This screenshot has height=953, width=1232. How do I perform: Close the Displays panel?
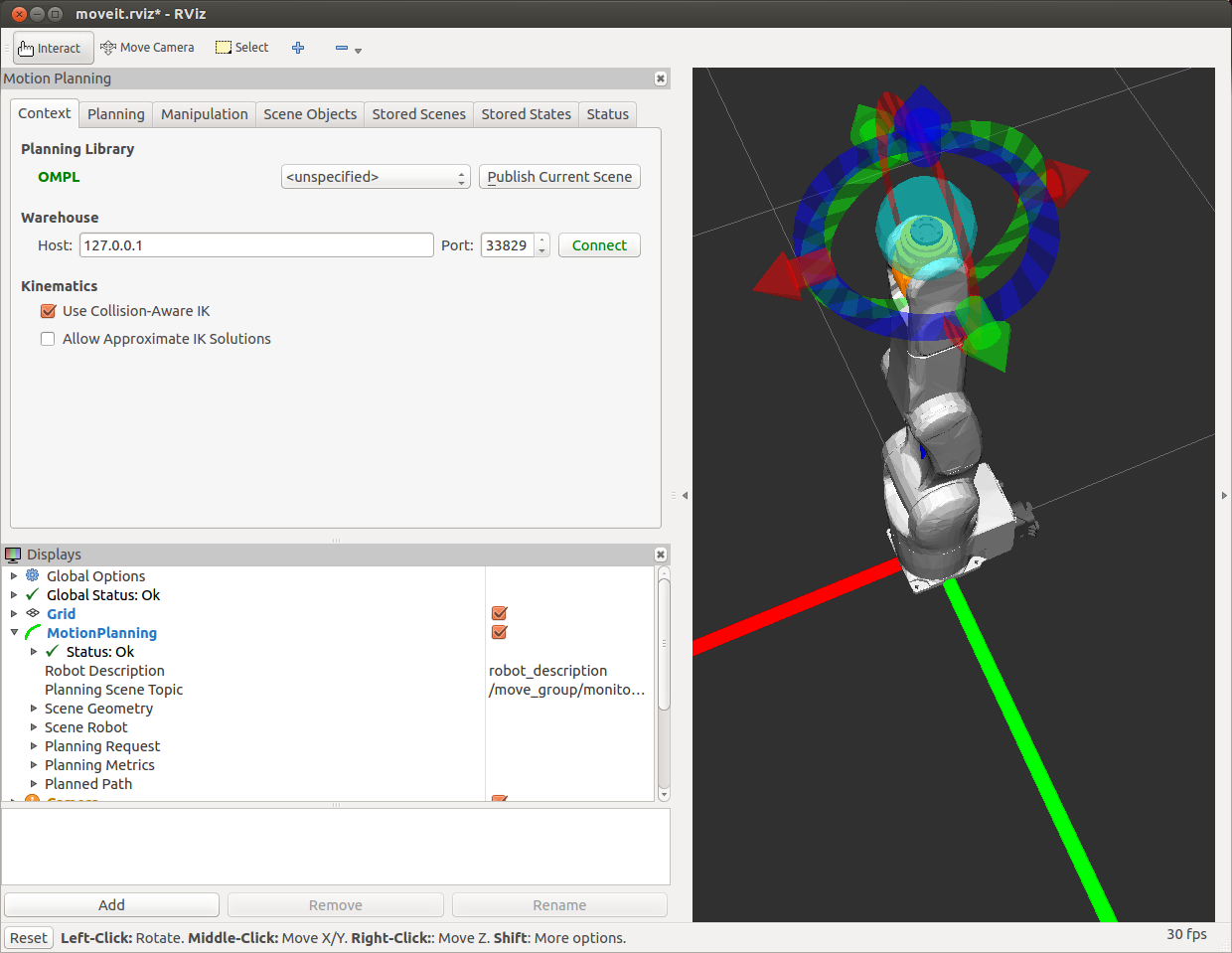(x=661, y=555)
